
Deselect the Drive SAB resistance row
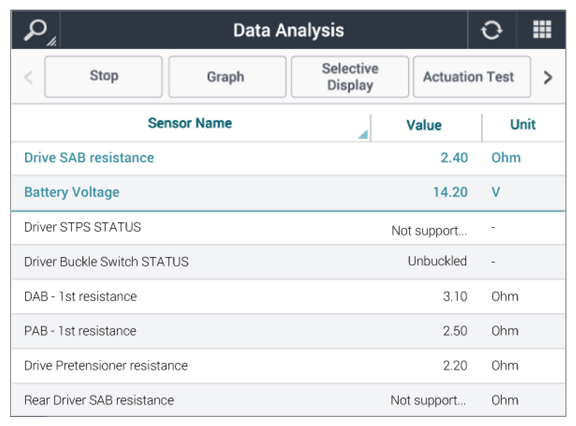[288, 158]
